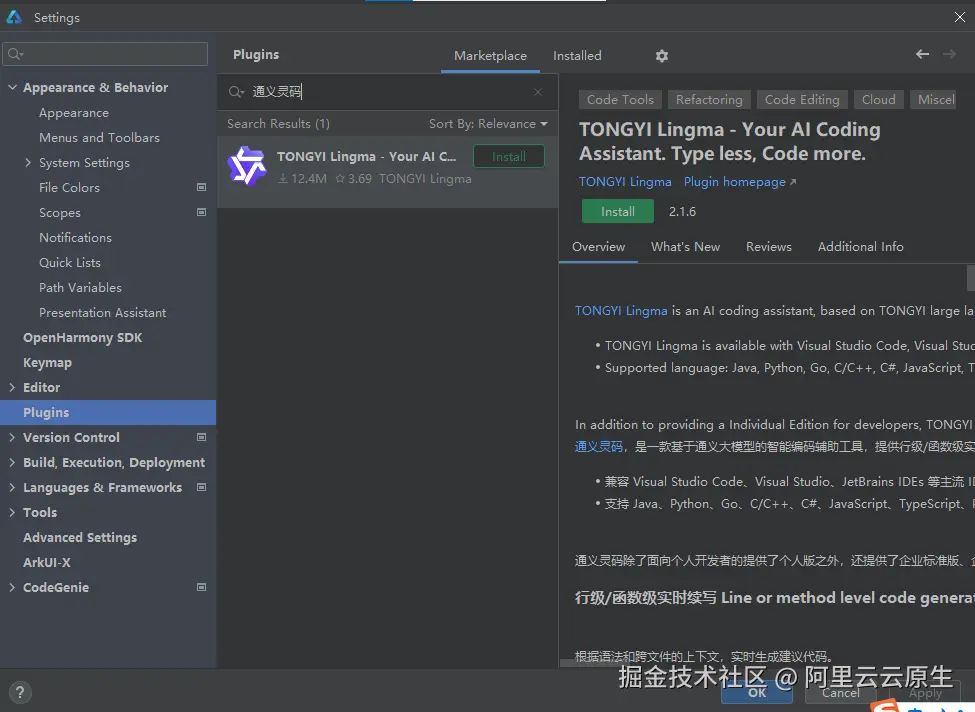The width and height of the screenshot is (975, 712).
Task: Click the Cancel button
Action: pyautogui.click(x=841, y=693)
